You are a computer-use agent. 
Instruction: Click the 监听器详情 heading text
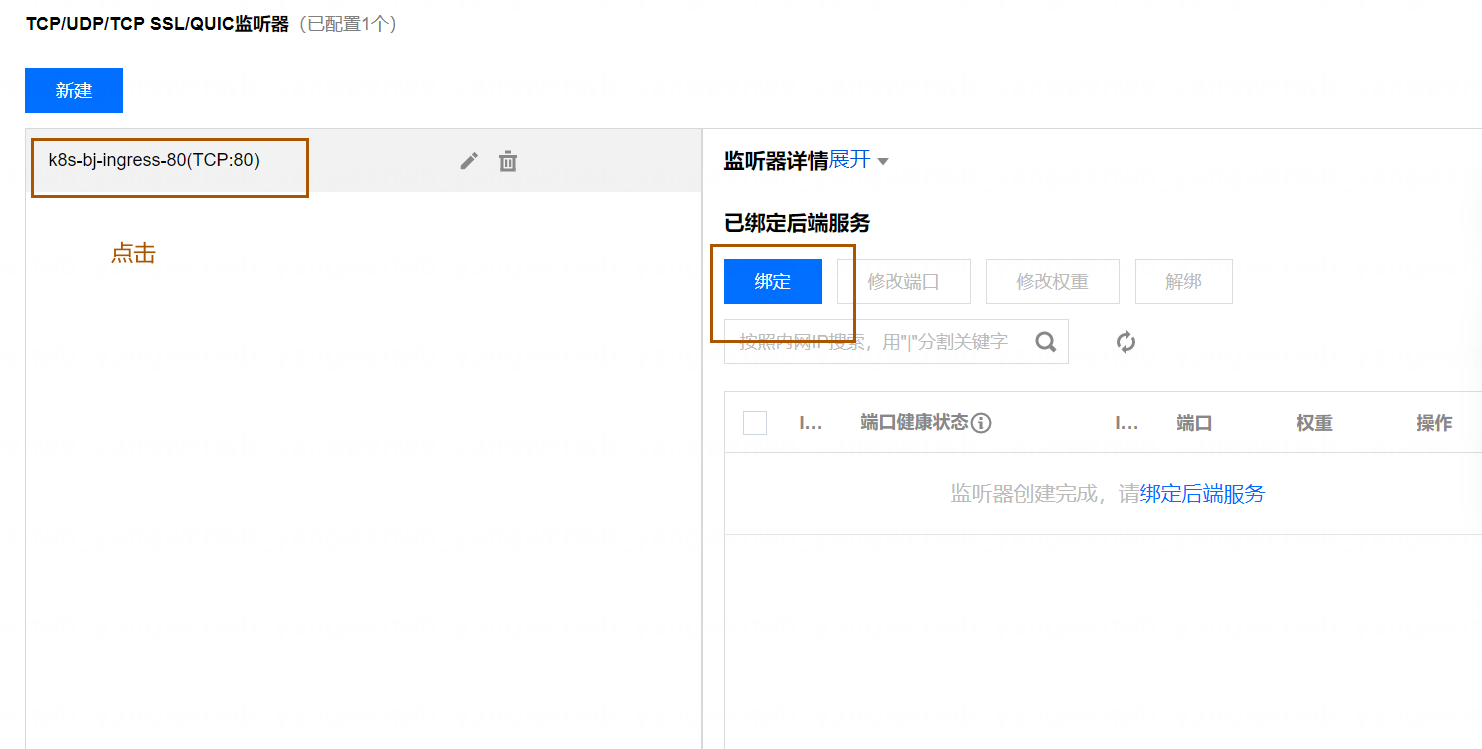click(776, 161)
